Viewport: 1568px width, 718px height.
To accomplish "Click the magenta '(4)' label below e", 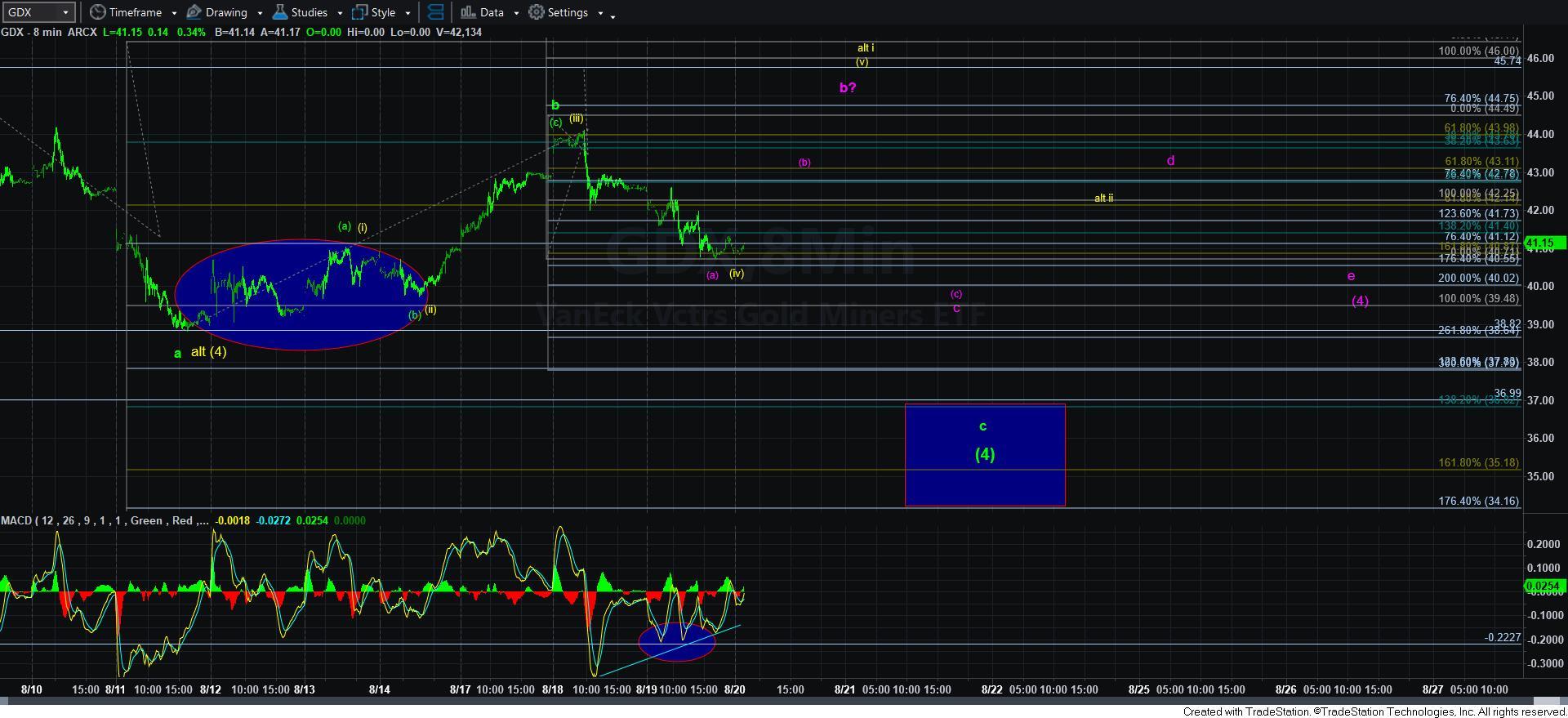I will (x=1360, y=301).
